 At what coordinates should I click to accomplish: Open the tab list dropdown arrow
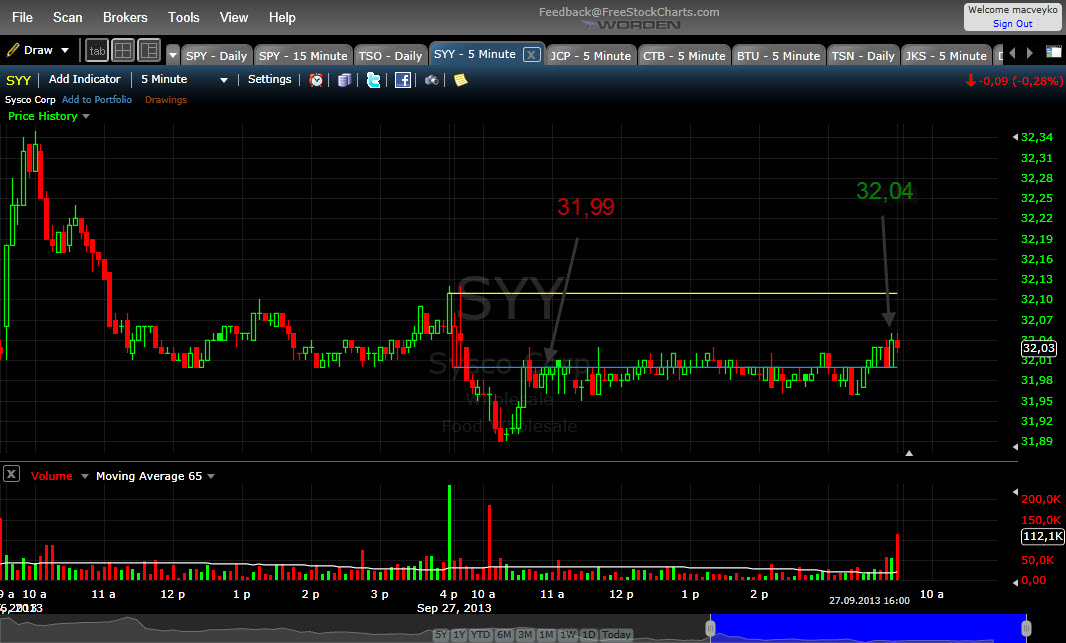(173, 56)
